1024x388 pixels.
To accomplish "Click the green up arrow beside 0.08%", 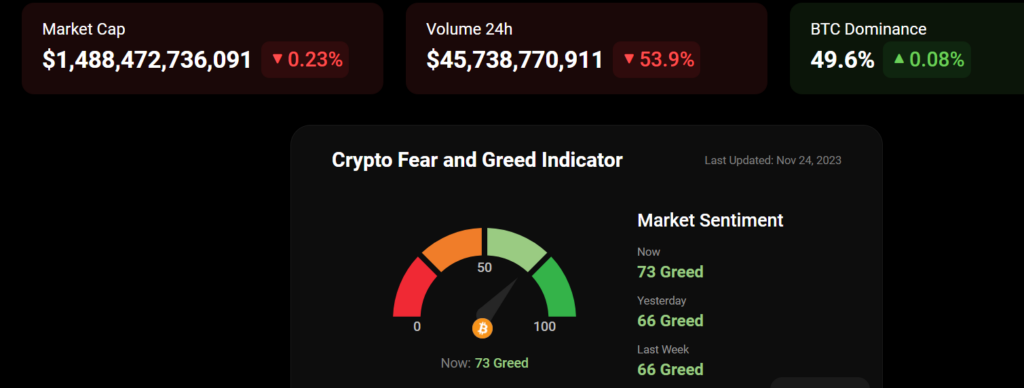I will [899, 59].
